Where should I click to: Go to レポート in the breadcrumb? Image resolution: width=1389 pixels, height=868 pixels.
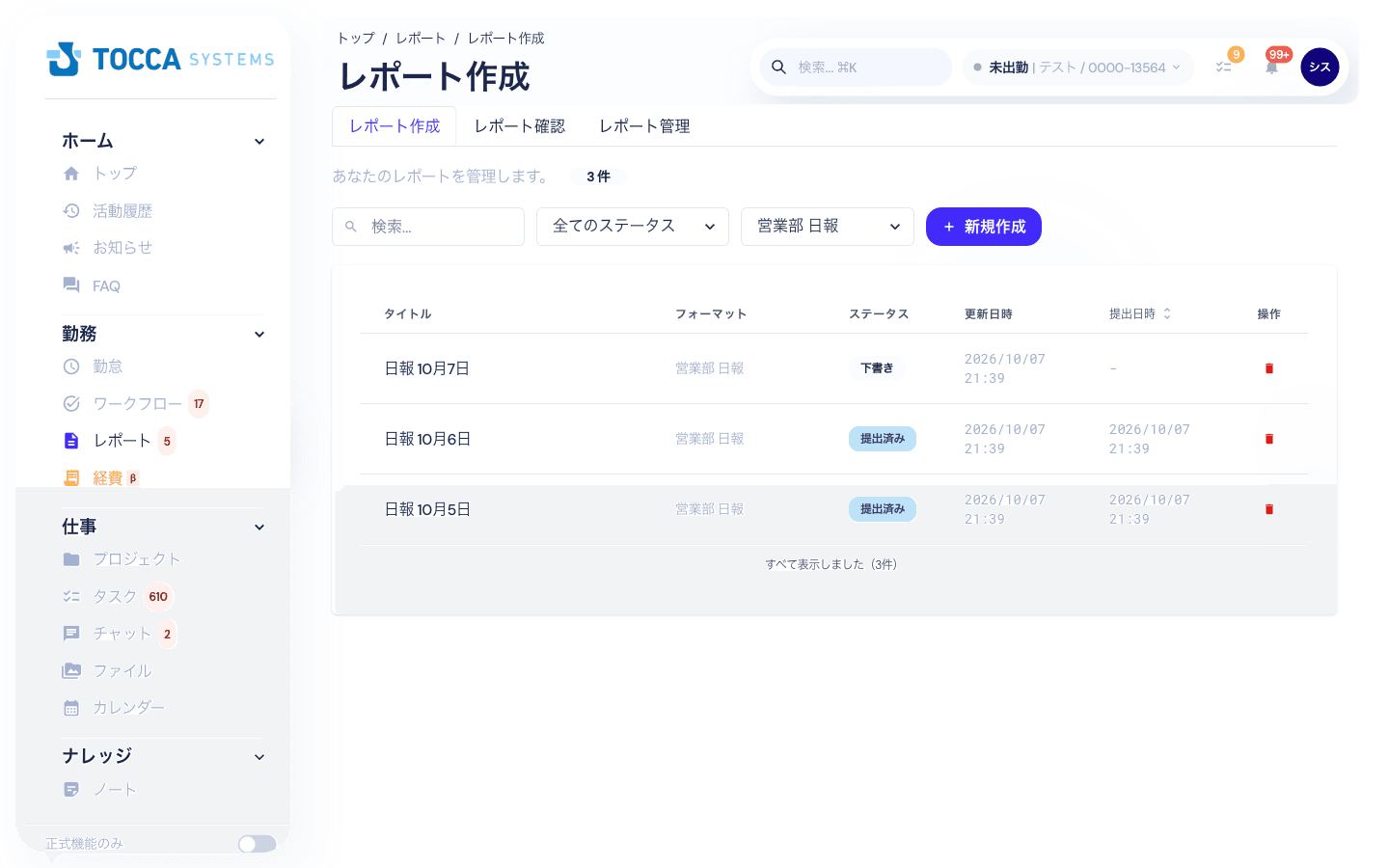[421, 39]
